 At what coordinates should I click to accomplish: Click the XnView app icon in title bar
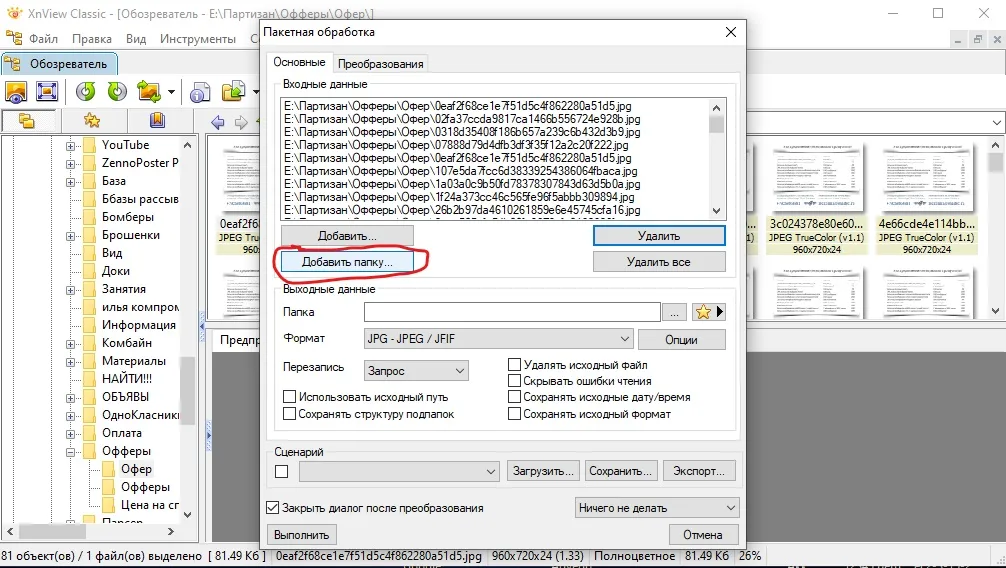(13, 12)
